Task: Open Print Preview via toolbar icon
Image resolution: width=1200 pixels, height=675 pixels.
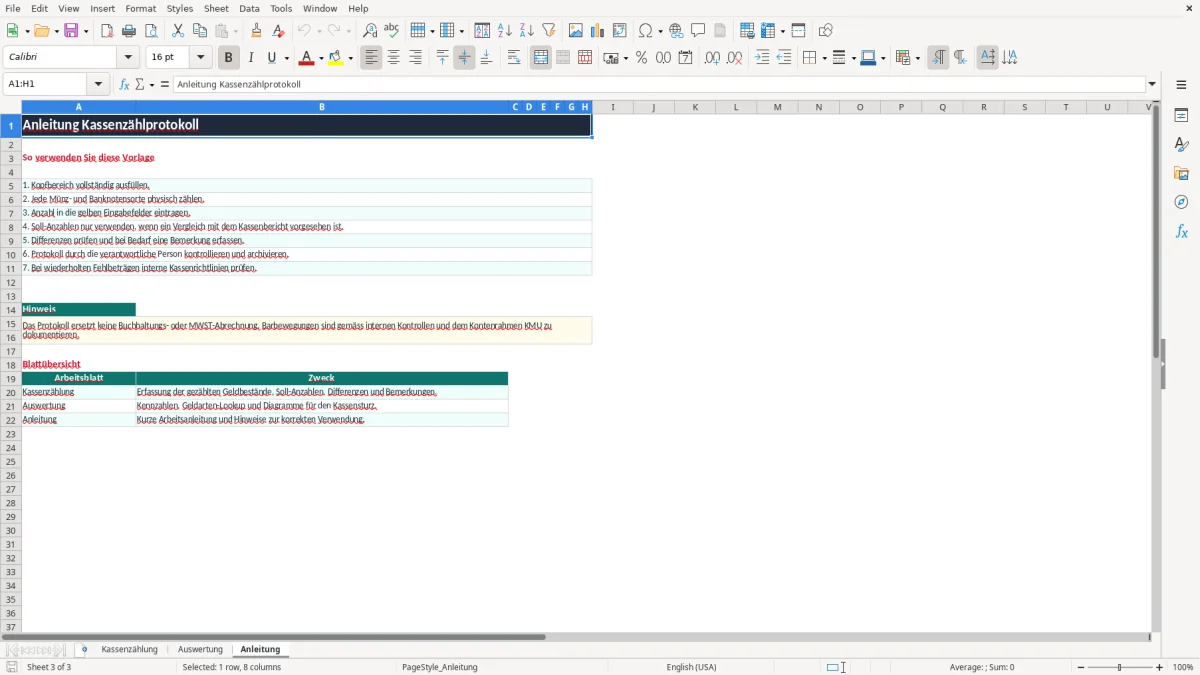Action: coord(151,31)
